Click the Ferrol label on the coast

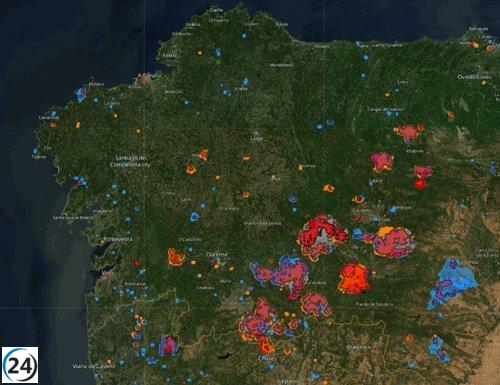pos(170,56)
